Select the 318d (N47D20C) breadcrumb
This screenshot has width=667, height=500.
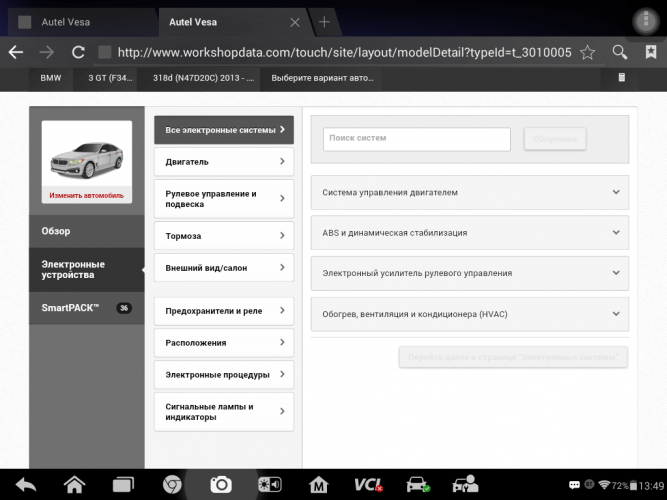(203, 78)
